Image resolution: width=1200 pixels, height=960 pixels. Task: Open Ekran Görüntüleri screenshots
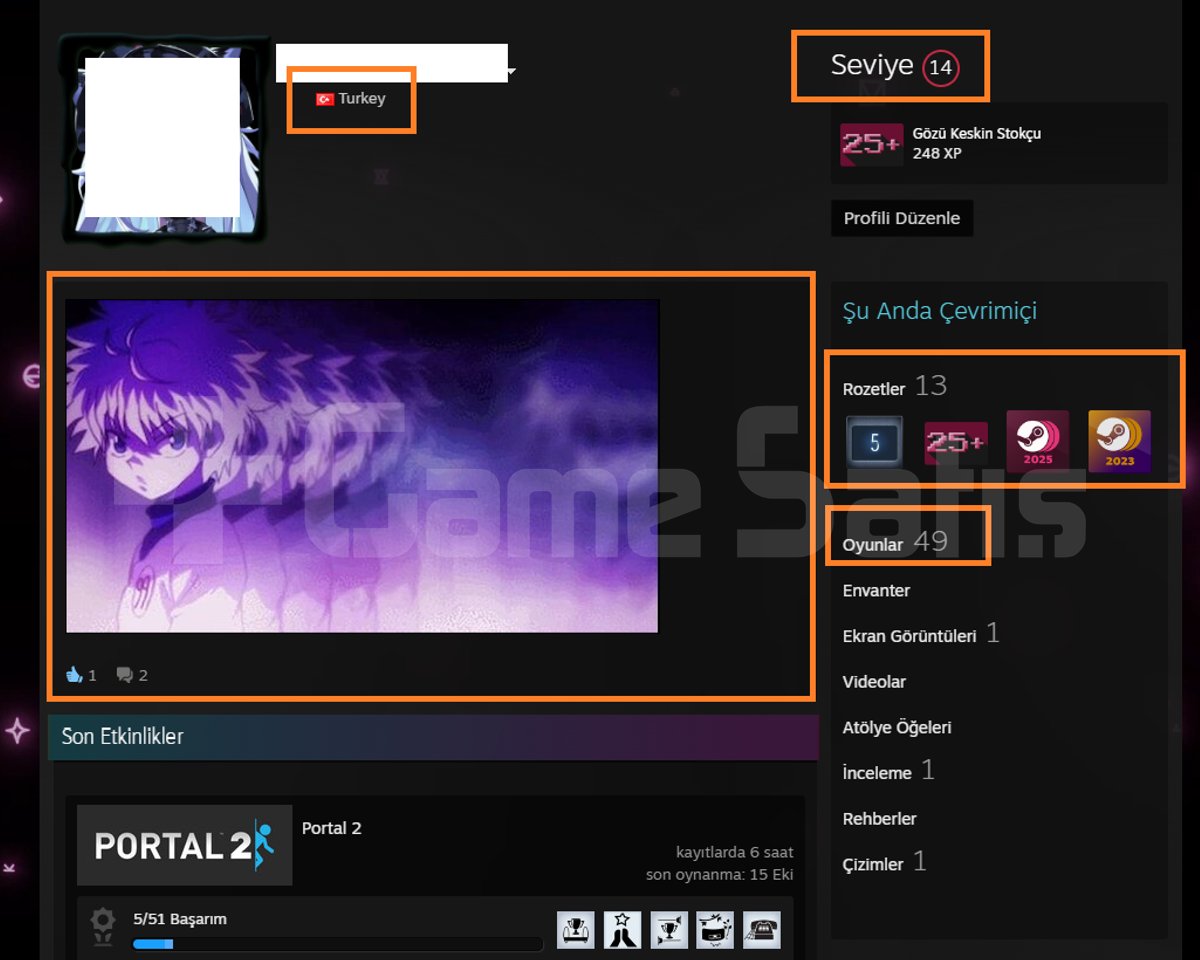909,636
